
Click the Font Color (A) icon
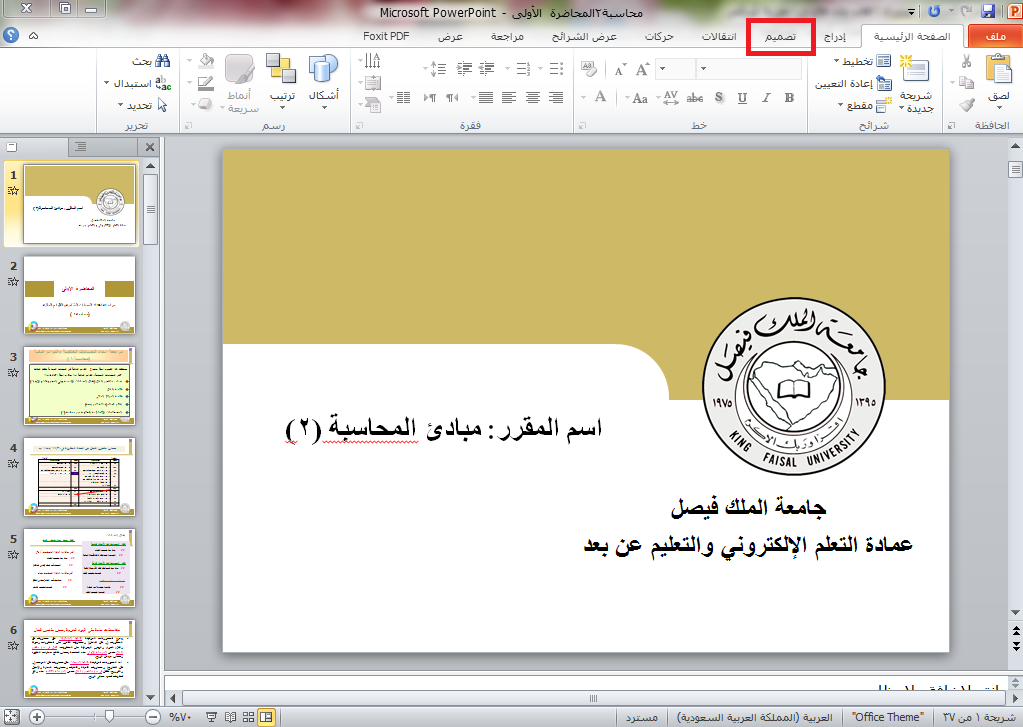(600, 97)
